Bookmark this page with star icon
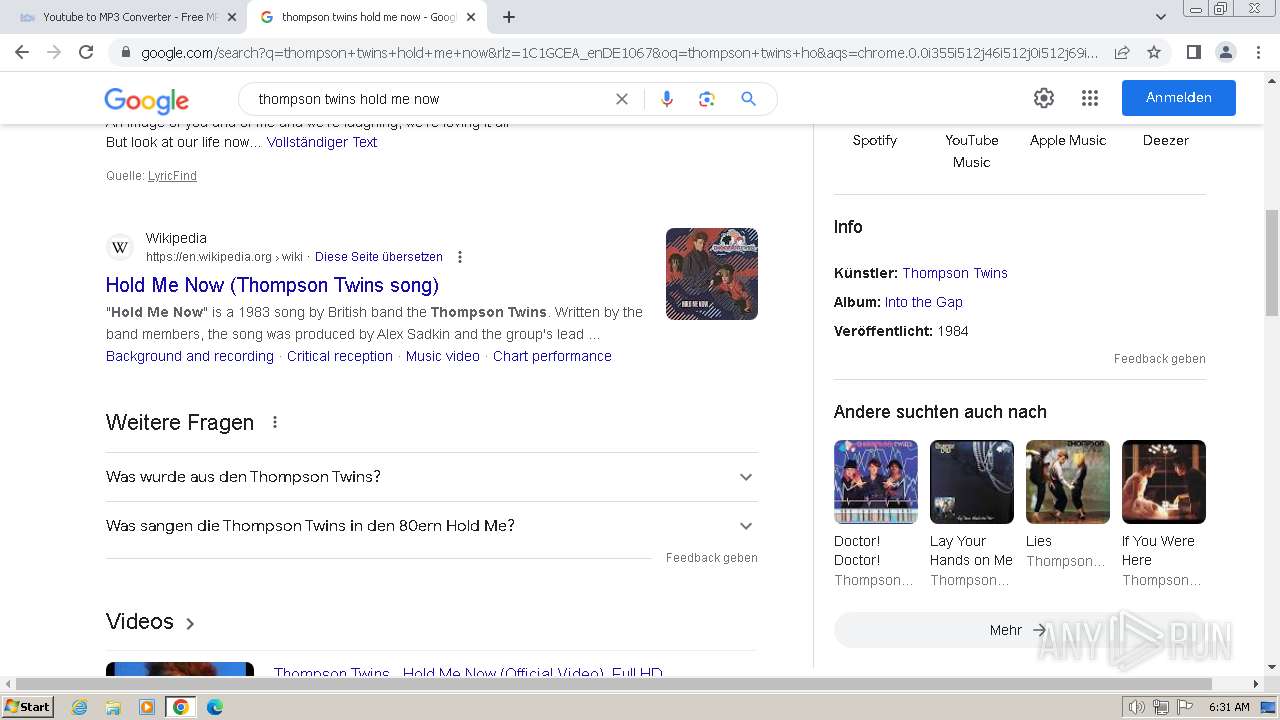 (1153, 52)
